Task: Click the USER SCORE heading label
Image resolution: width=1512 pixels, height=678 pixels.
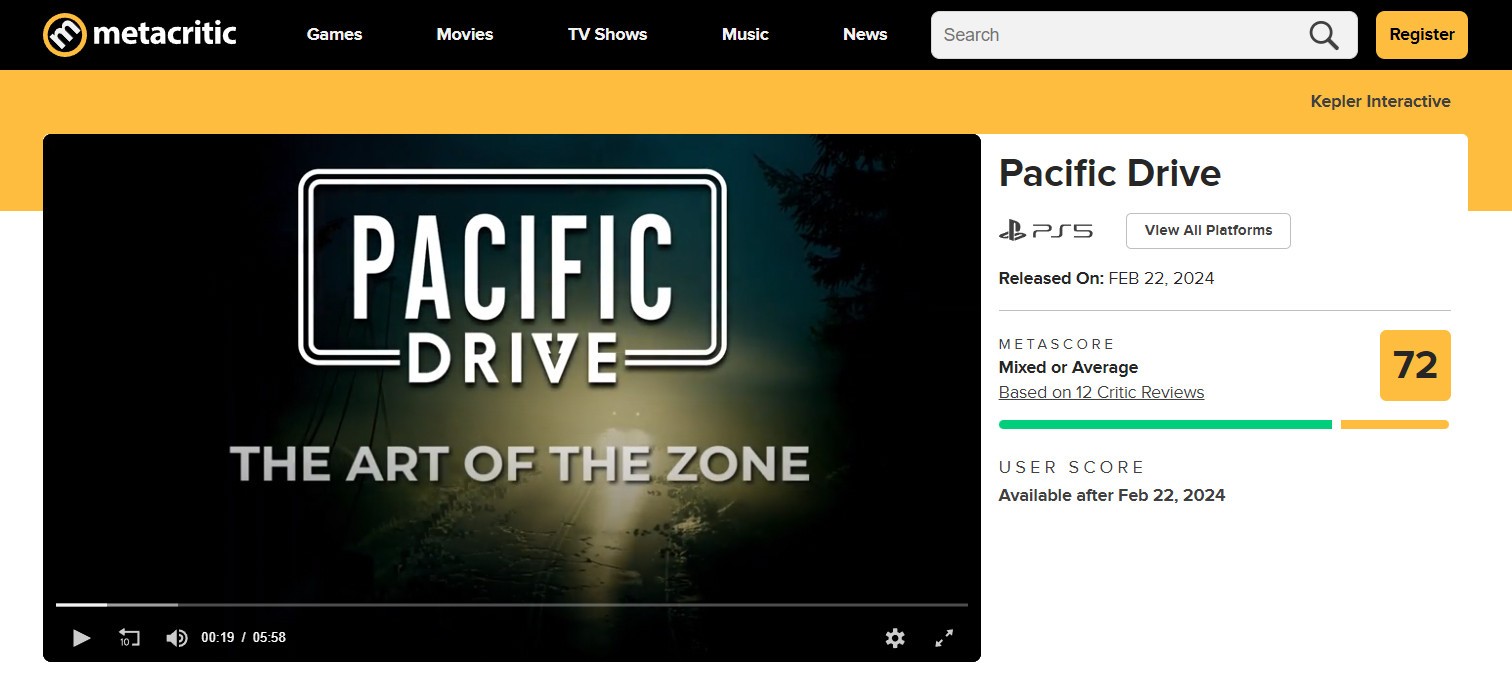Action: (x=1072, y=467)
